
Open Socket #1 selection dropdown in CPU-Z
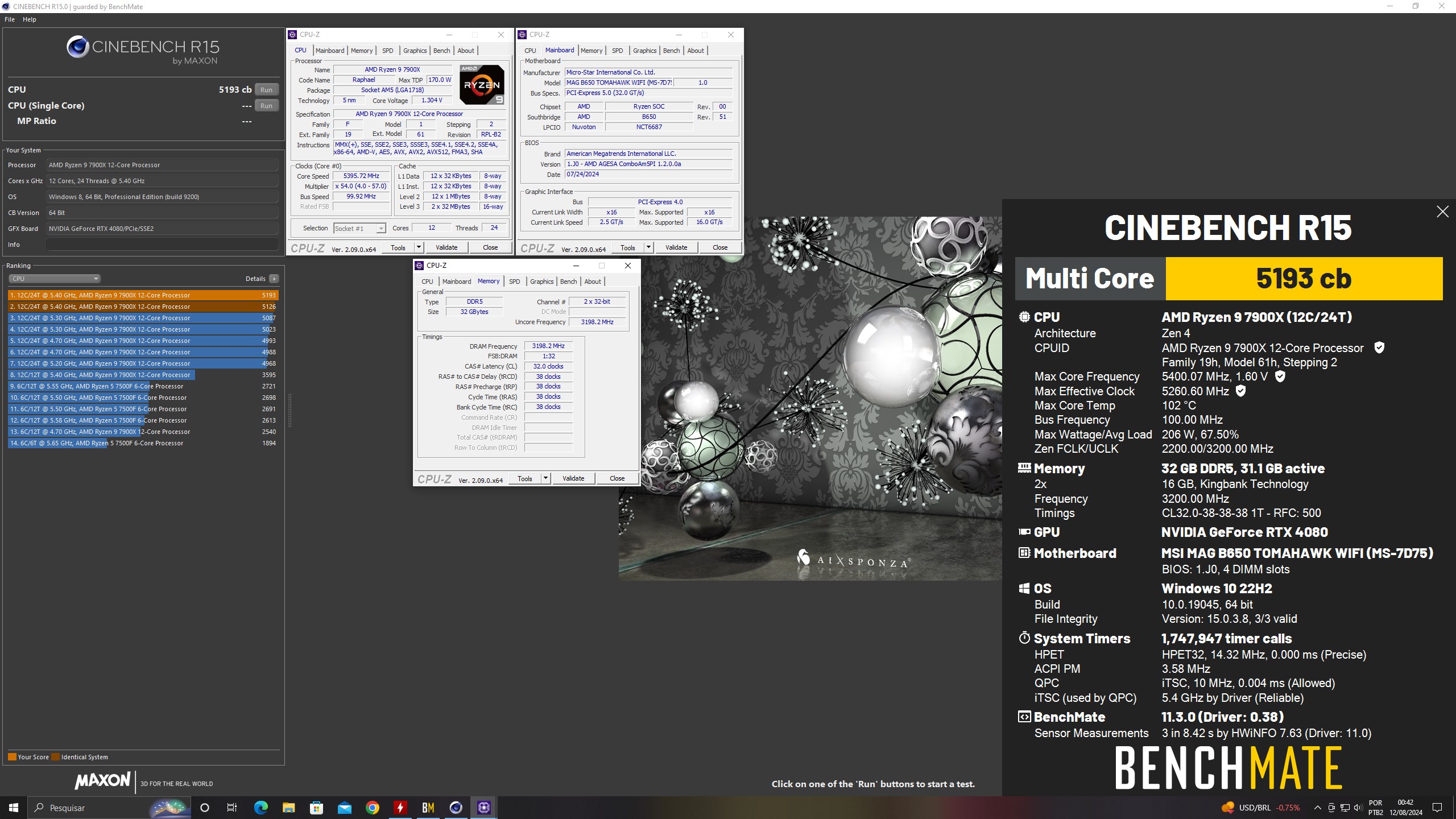tap(359, 228)
